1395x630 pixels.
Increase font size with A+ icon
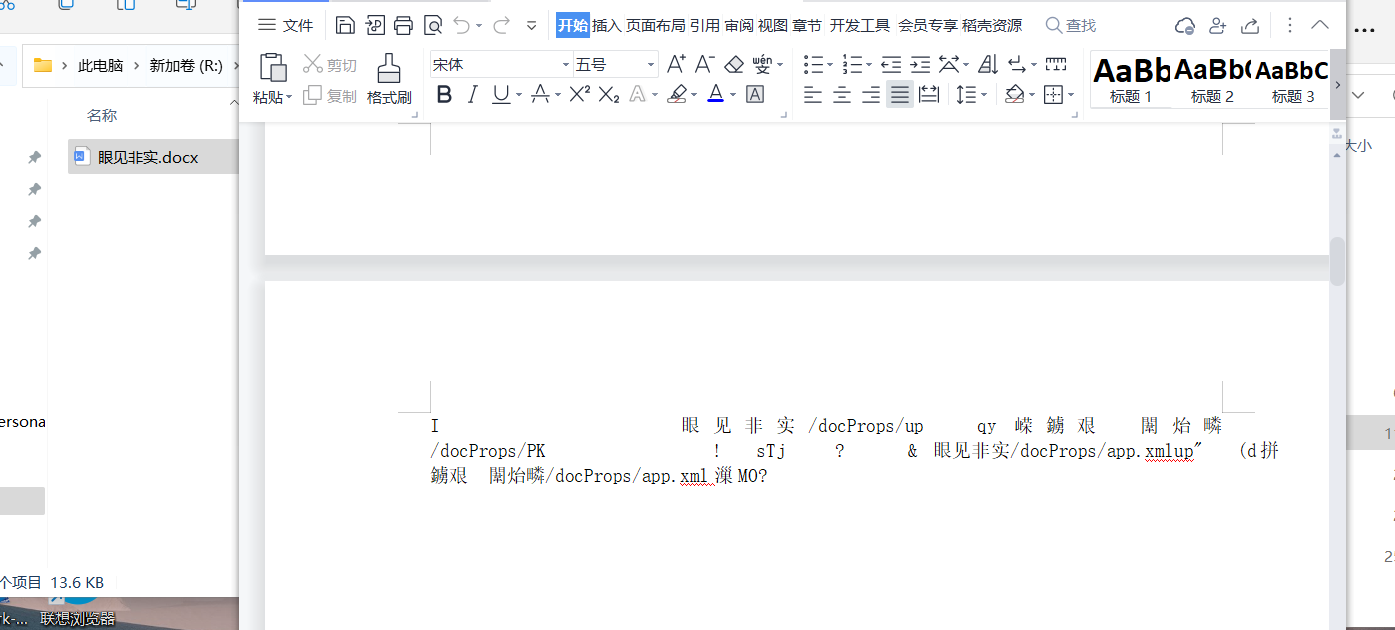[676, 64]
